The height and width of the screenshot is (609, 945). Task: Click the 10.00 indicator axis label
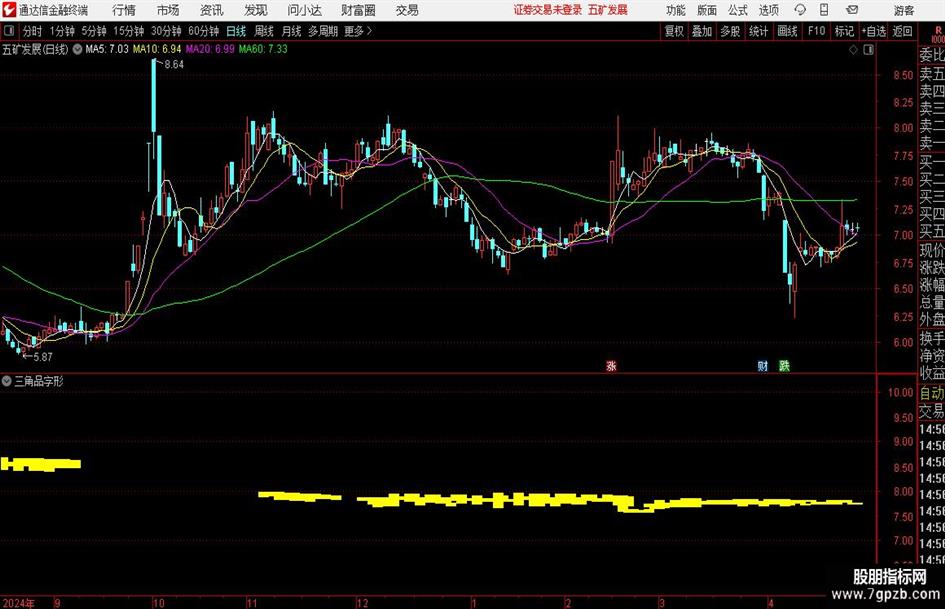pos(901,393)
